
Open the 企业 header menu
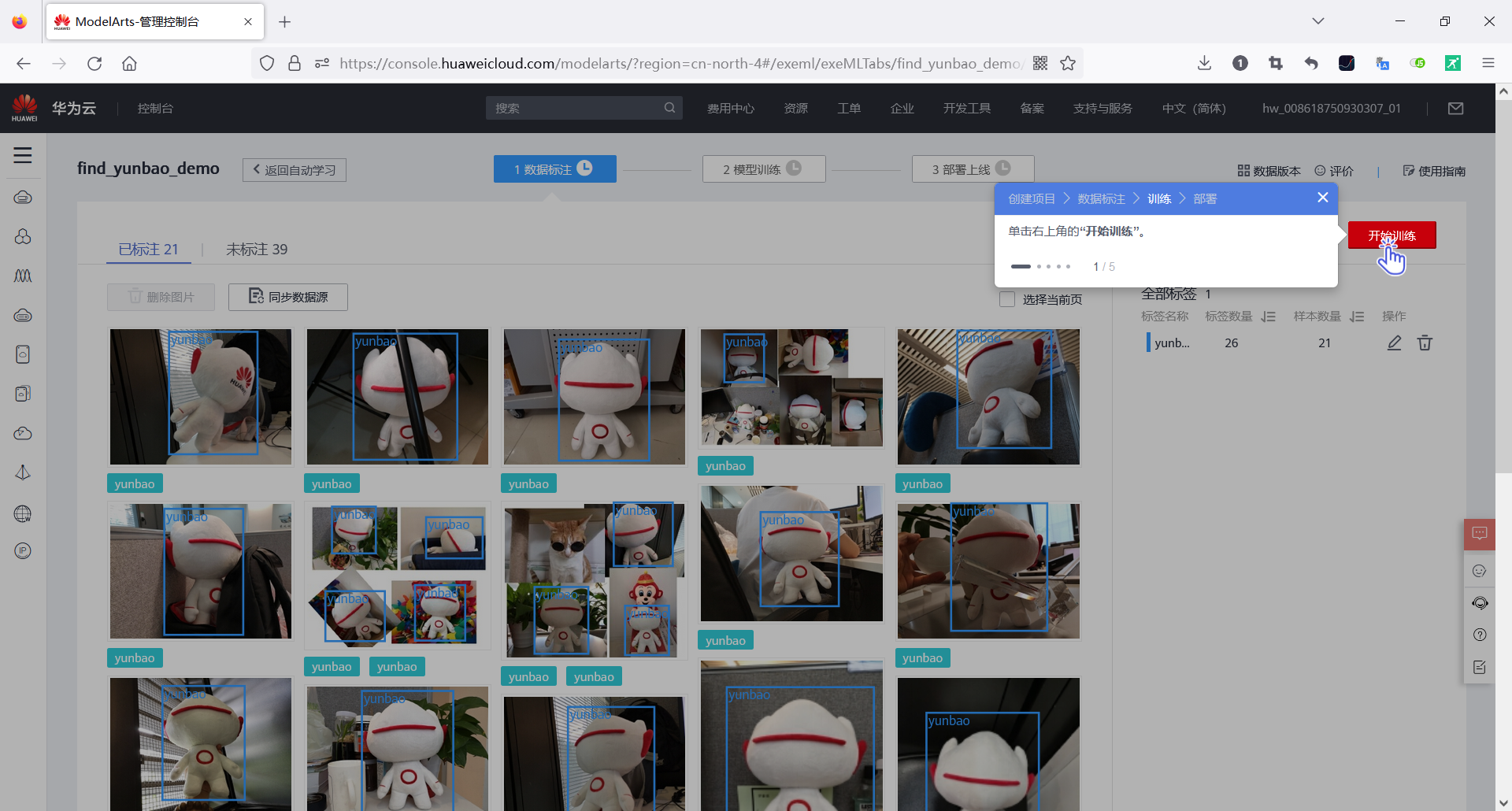(902, 109)
